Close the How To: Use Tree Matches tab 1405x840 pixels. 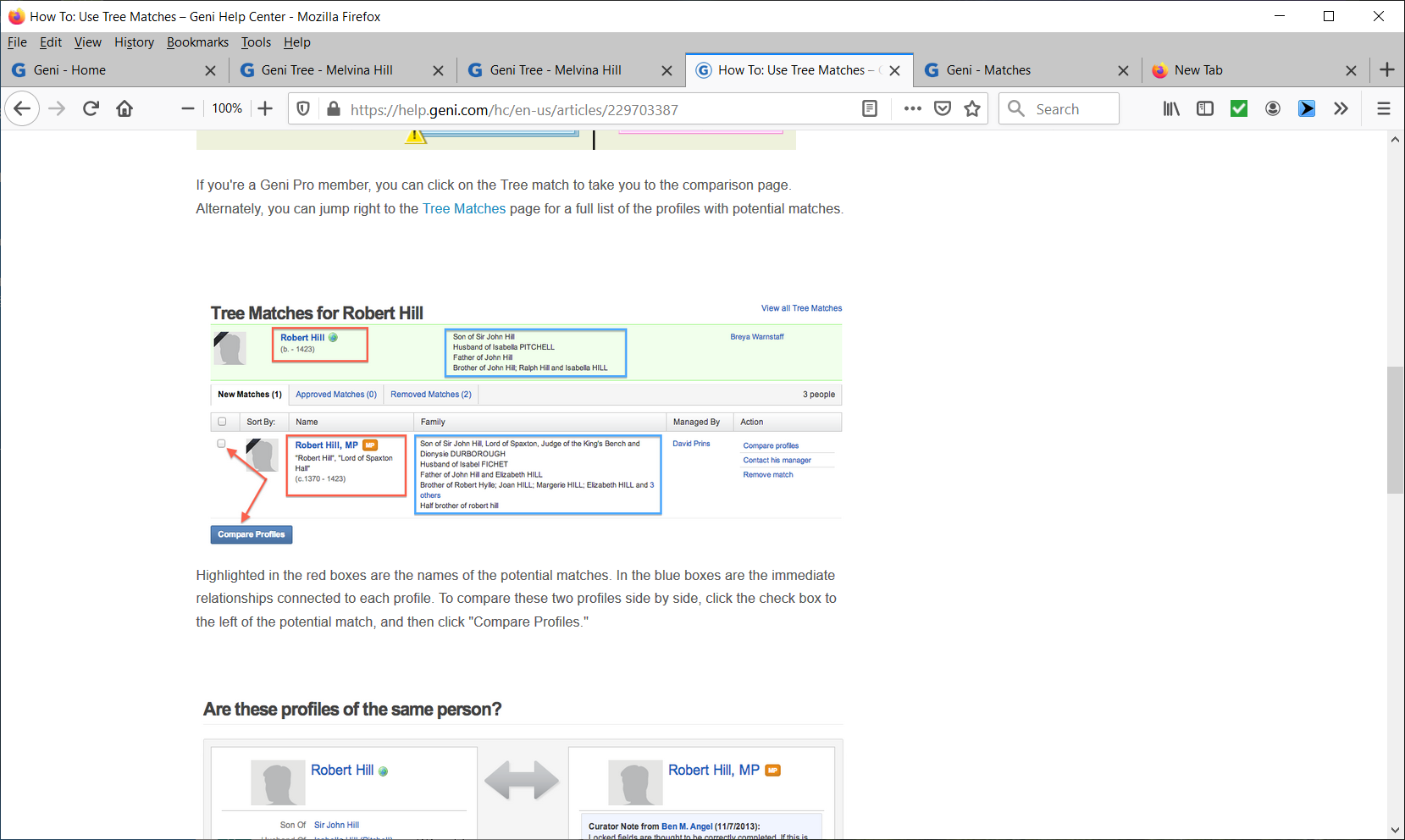coord(894,70)
